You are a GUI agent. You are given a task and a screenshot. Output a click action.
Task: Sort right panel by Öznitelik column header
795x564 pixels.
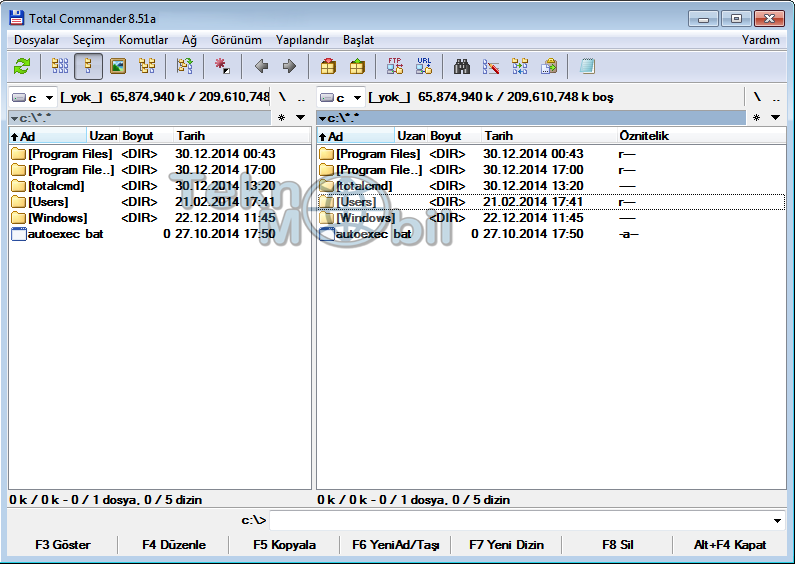[701, 136]
